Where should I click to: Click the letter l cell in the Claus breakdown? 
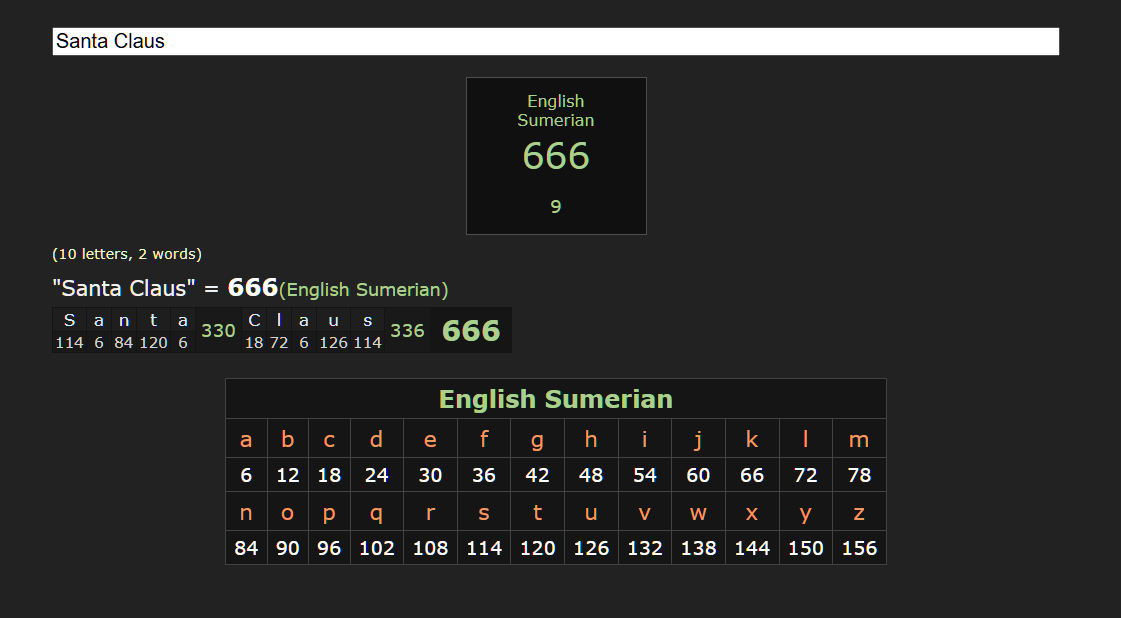(x=279, y=320)
